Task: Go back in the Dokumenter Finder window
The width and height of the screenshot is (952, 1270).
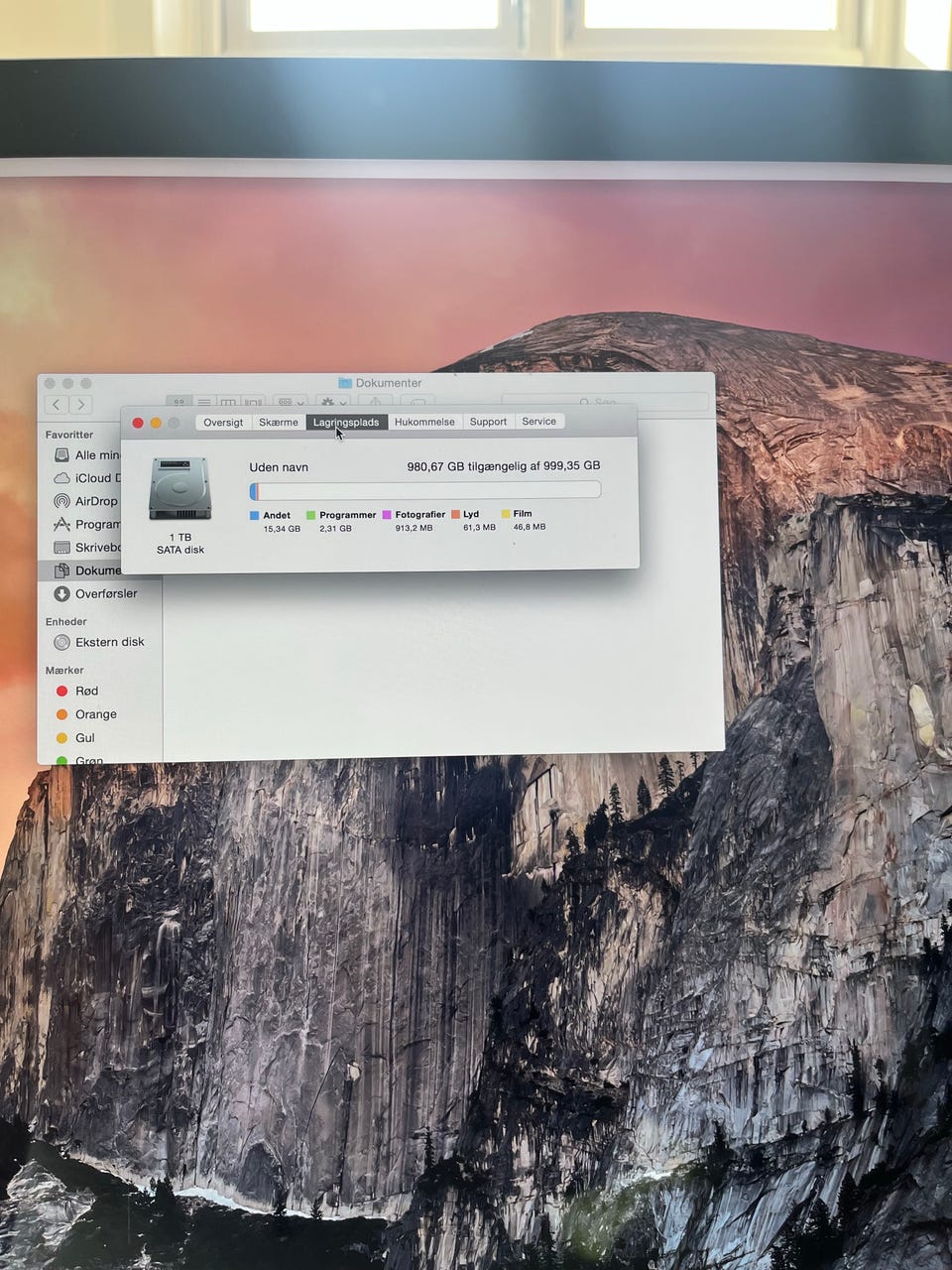Action: pos(57,405)
